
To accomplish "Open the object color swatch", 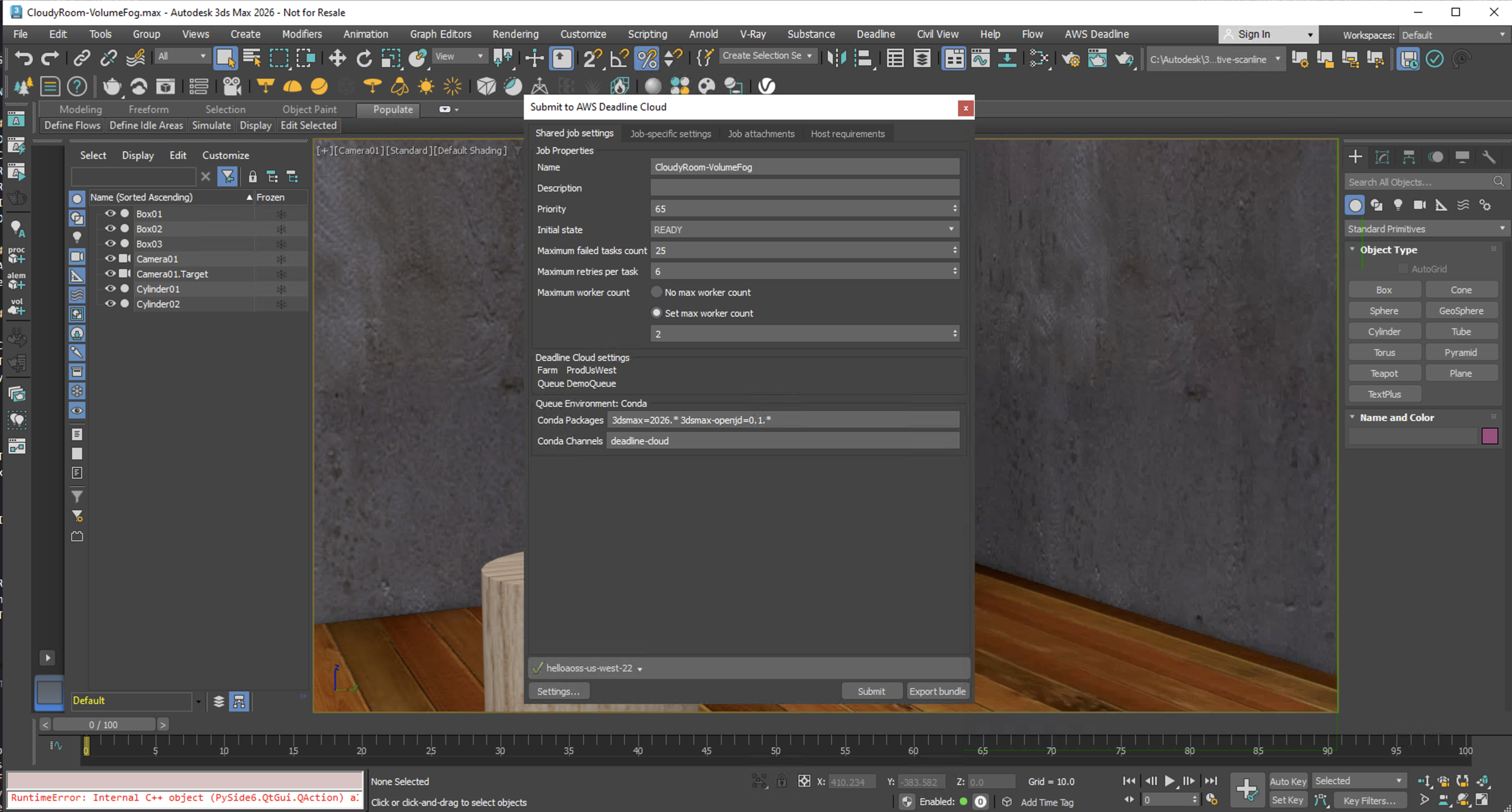I will [x=1490, y=436].
